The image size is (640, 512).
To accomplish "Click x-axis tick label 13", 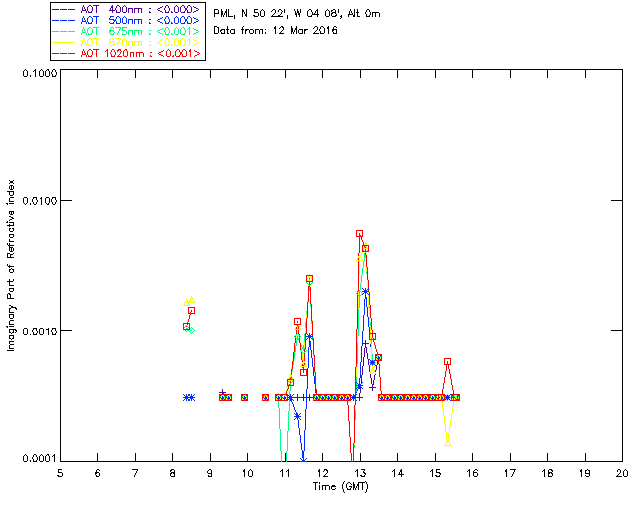I will (360, 473).
